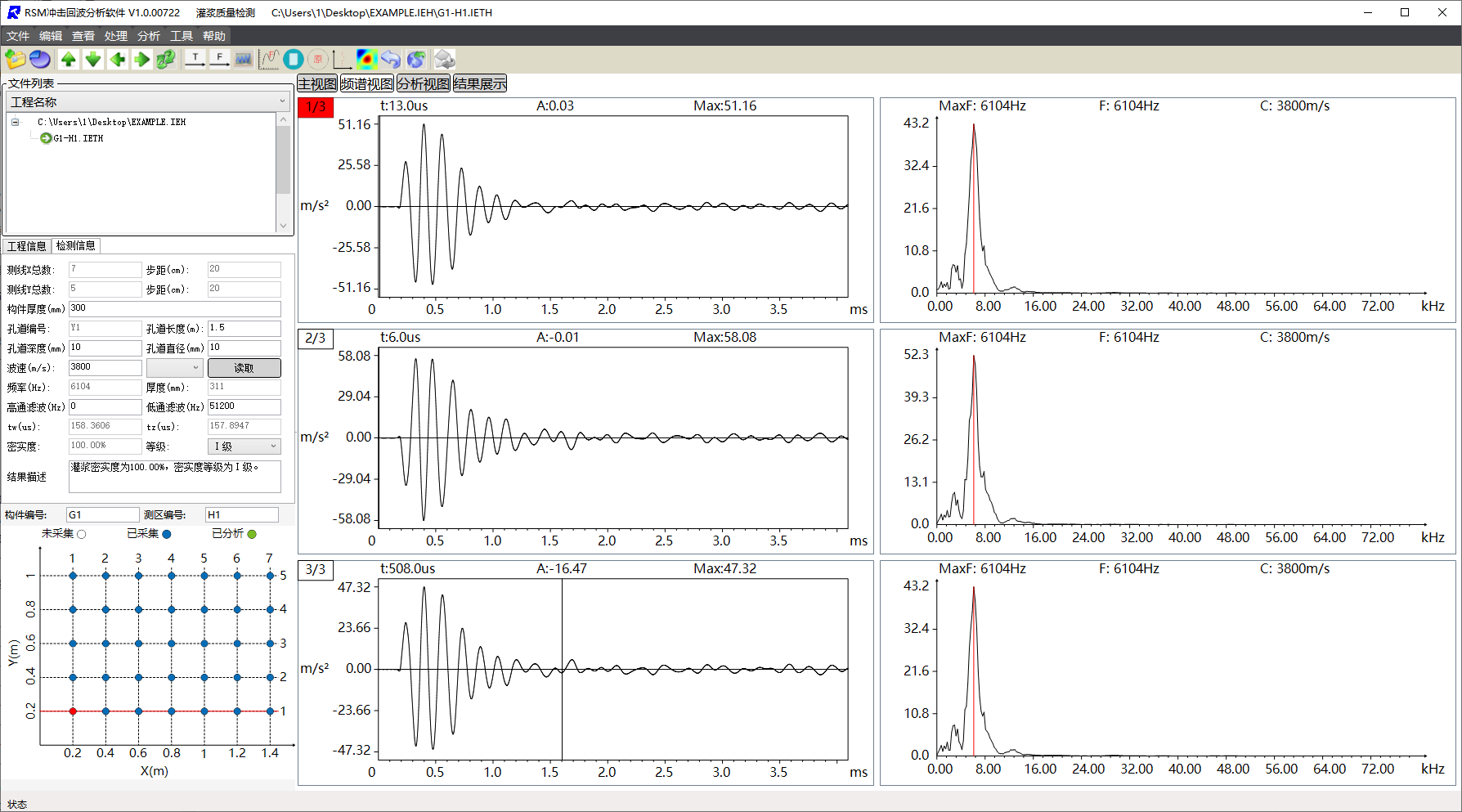Click the red peak marker in first spectrum
This screenshot has height=812, width=1462.
pos(974,209)
